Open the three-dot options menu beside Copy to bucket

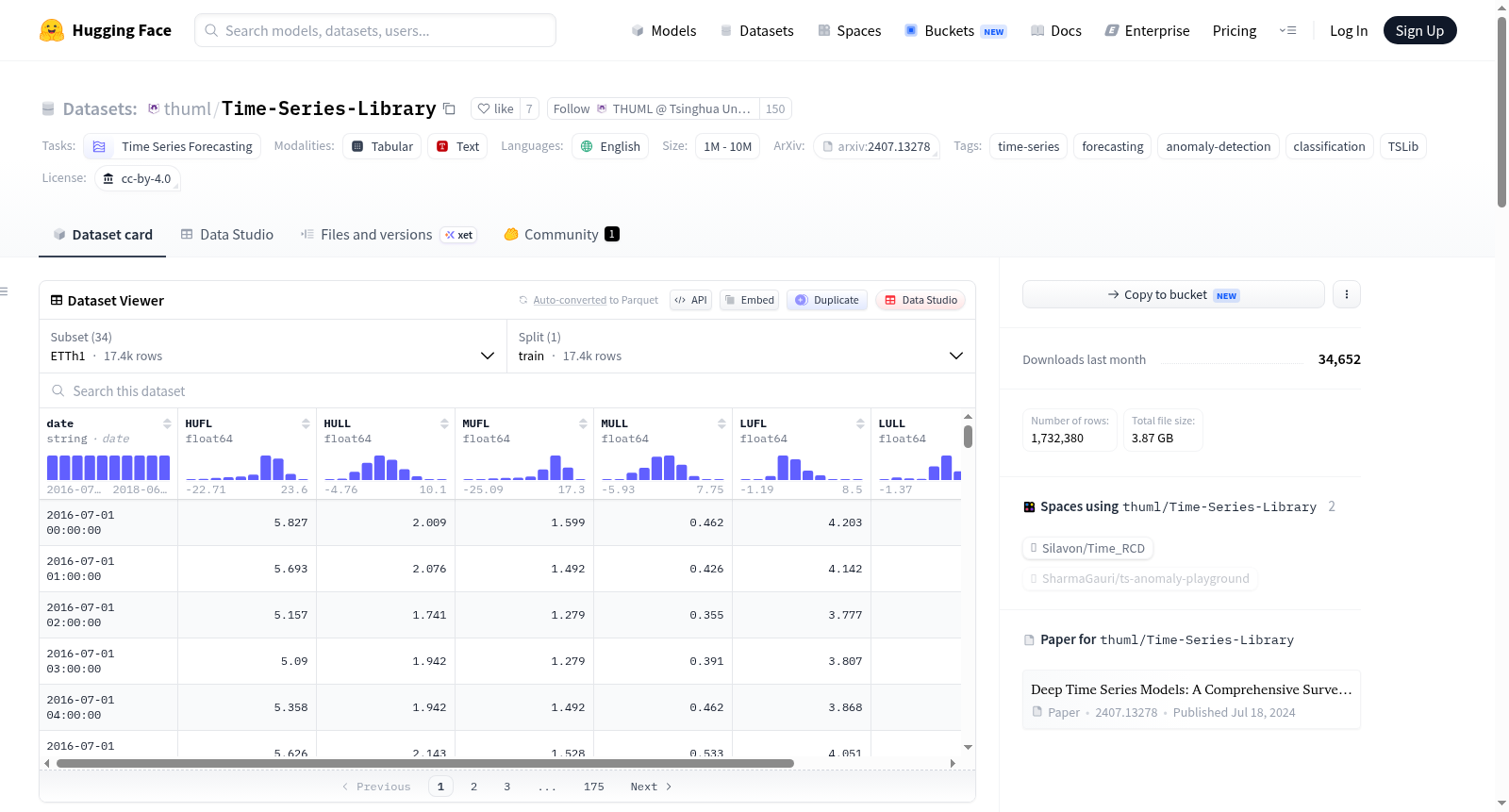(x=1347, y=294)
